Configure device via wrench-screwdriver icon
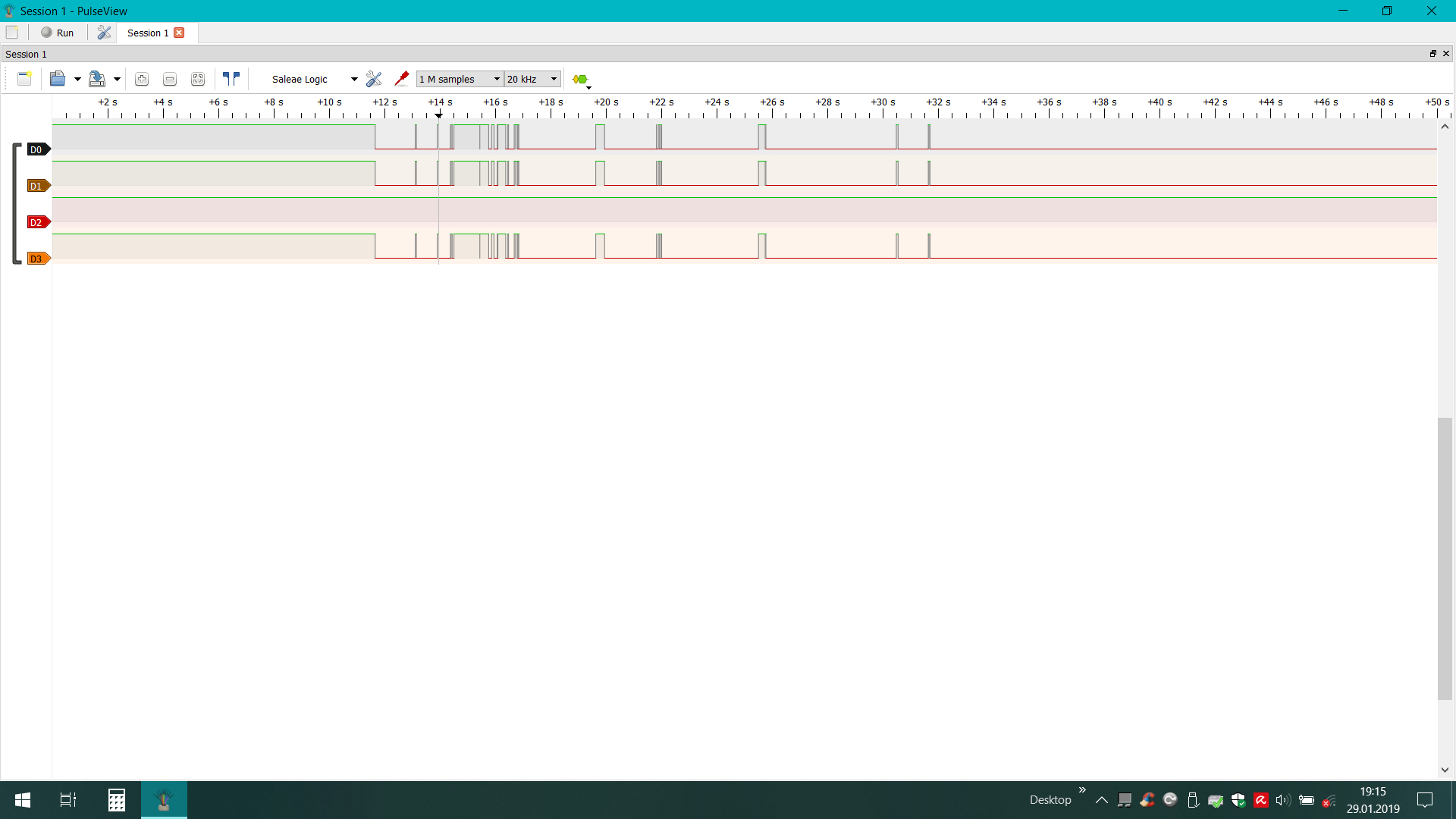1456x819 pixels. click(374, 79)
